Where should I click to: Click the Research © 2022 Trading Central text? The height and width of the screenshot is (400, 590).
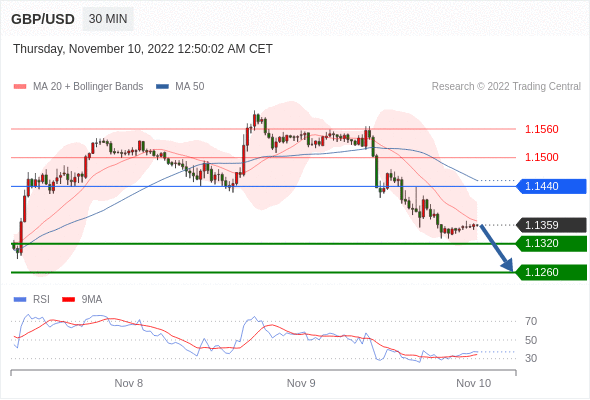(x=506, y=87)
